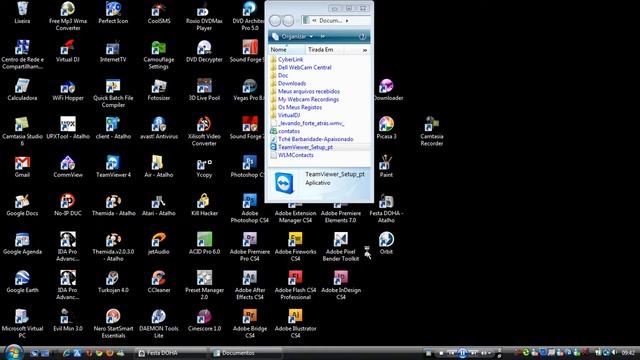Open Adobe Photoshop CS4 desktop icon
Image resolution: width=640 pixels, height=360 pixels.
tap(249, 208)
